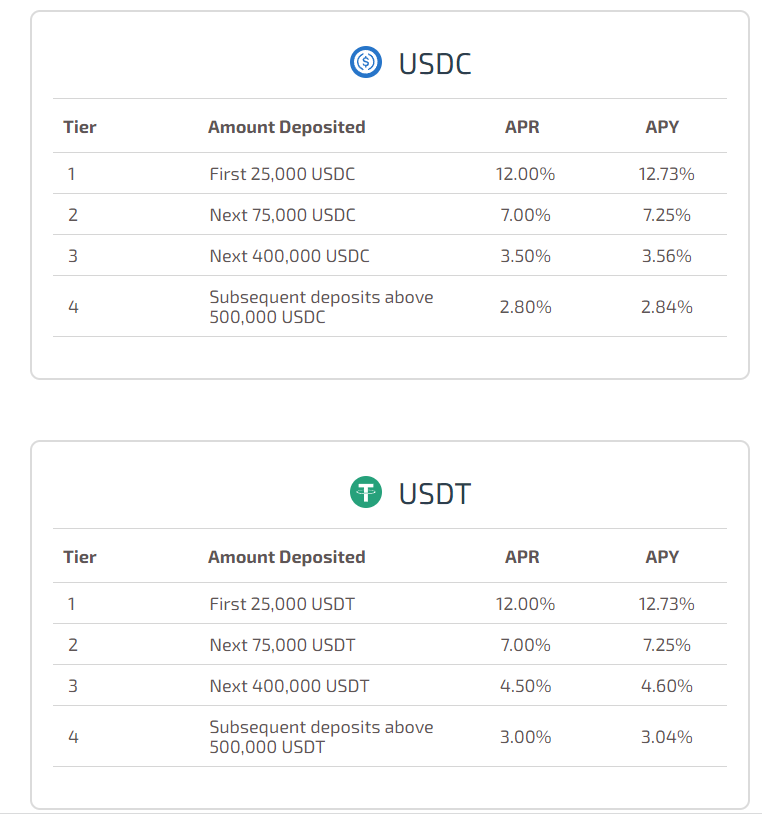The height and width of the screenshot is (816, 762).
Task: Click USDC tier 2 APY 7.25%
Action: pos(666,215)
